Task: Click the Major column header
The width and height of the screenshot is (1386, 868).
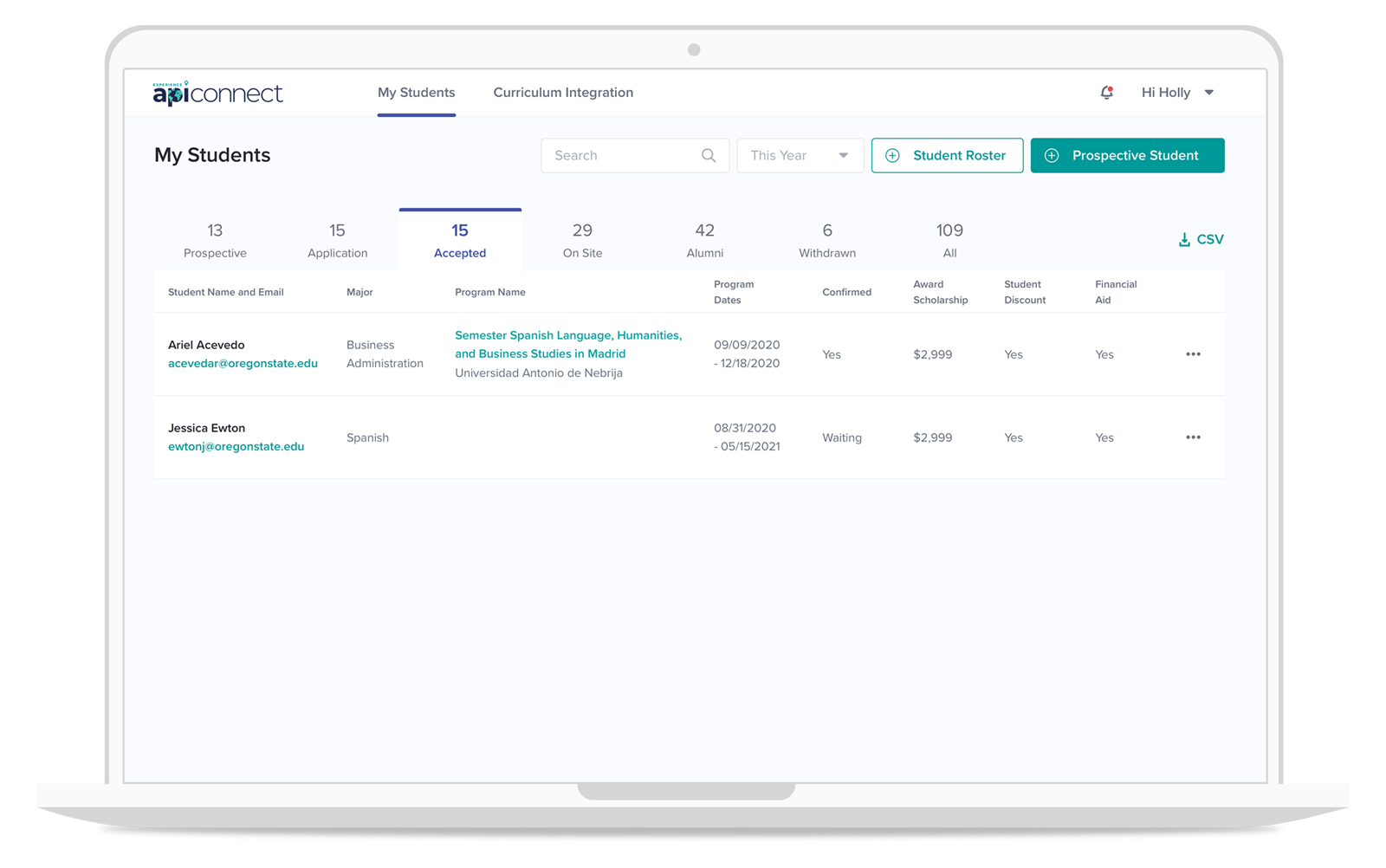Action: (x=359, y=292)
